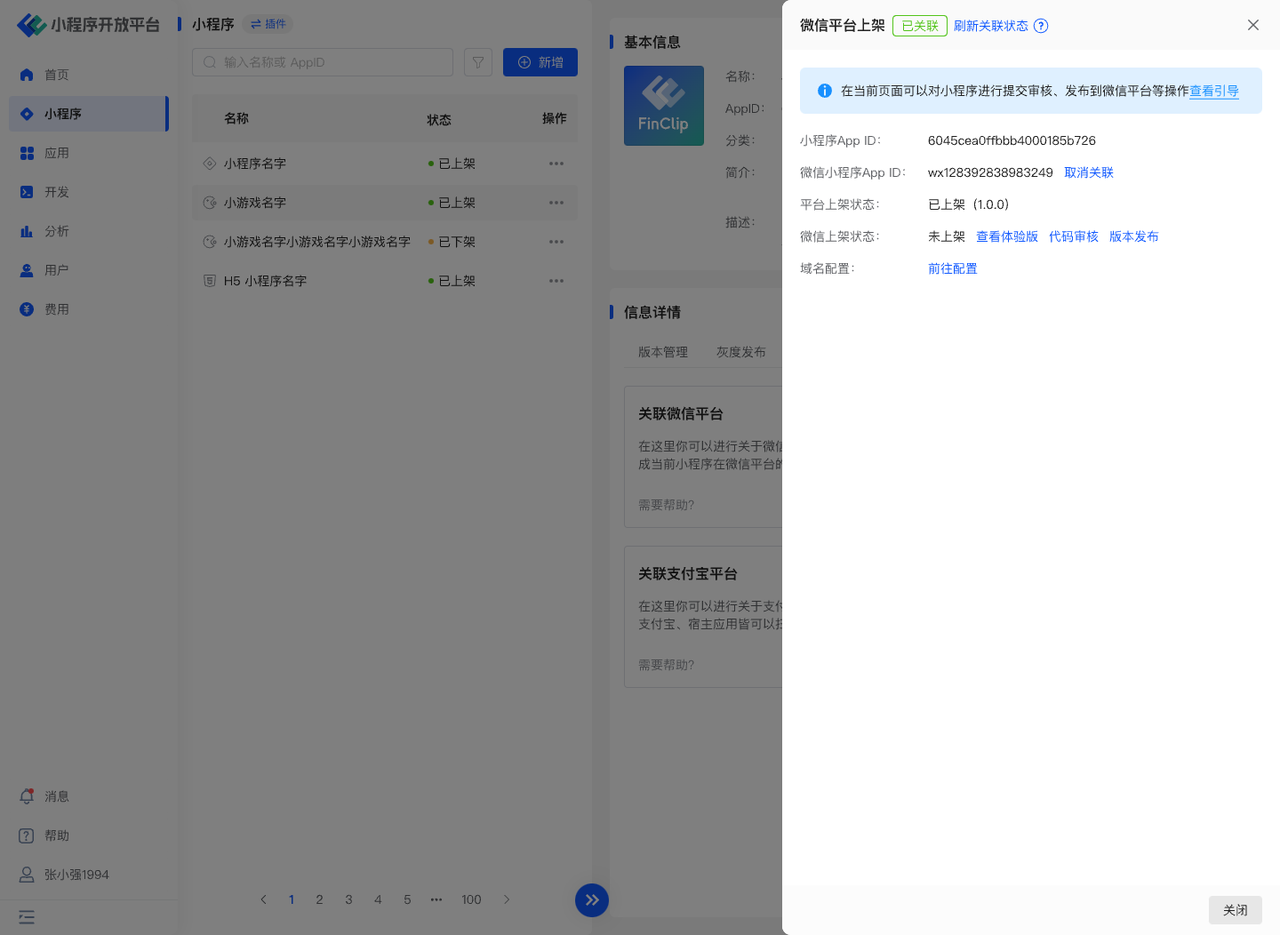Go to 开发 in the sidebar
The image size is (1280, 935).
(x=57, y=192)
